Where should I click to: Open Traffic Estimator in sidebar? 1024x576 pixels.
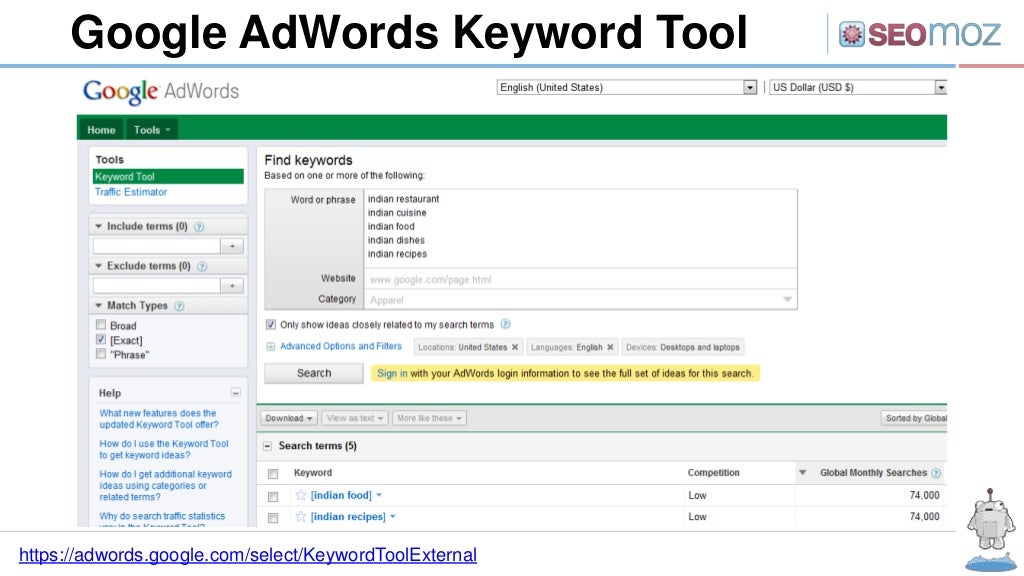point(131,192)
